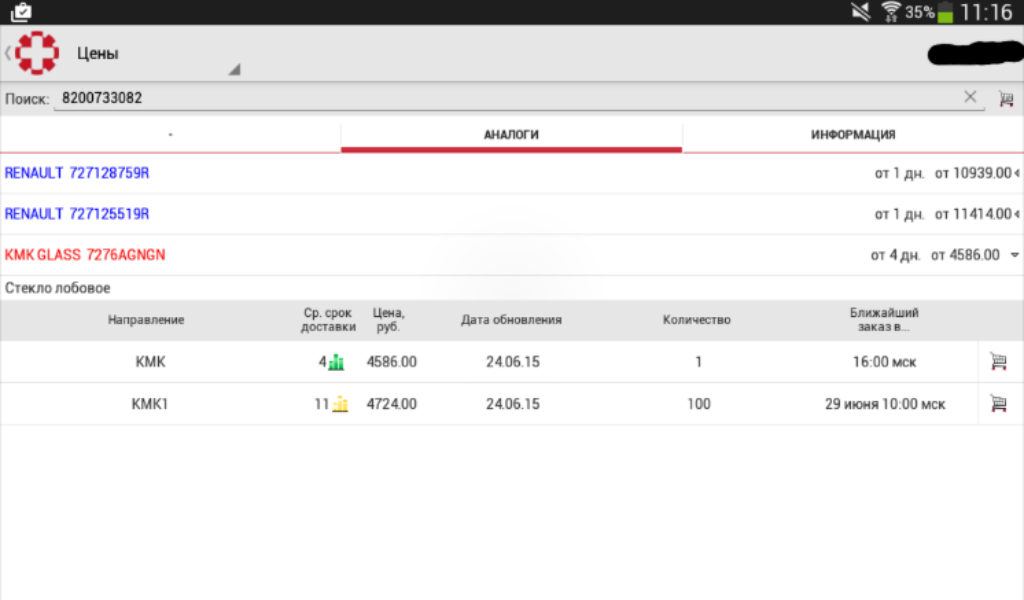
Task: Add KMK1 offer to cart
Action: pyautogui.click(x=997, y=404)
